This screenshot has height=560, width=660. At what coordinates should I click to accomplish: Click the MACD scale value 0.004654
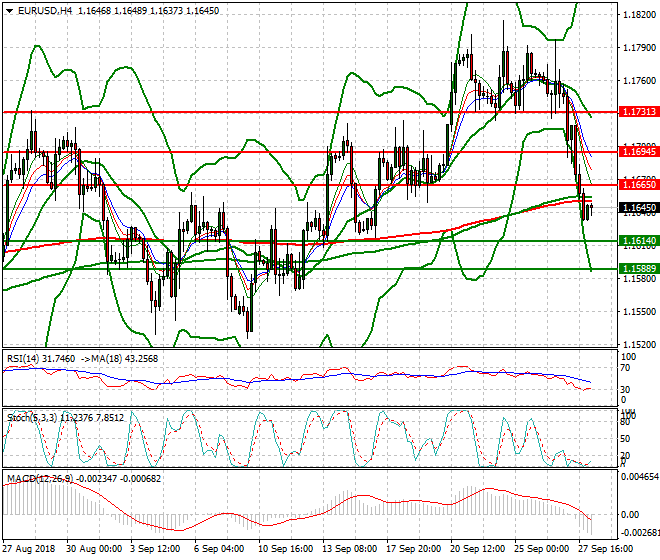click(x=640, y=477)
